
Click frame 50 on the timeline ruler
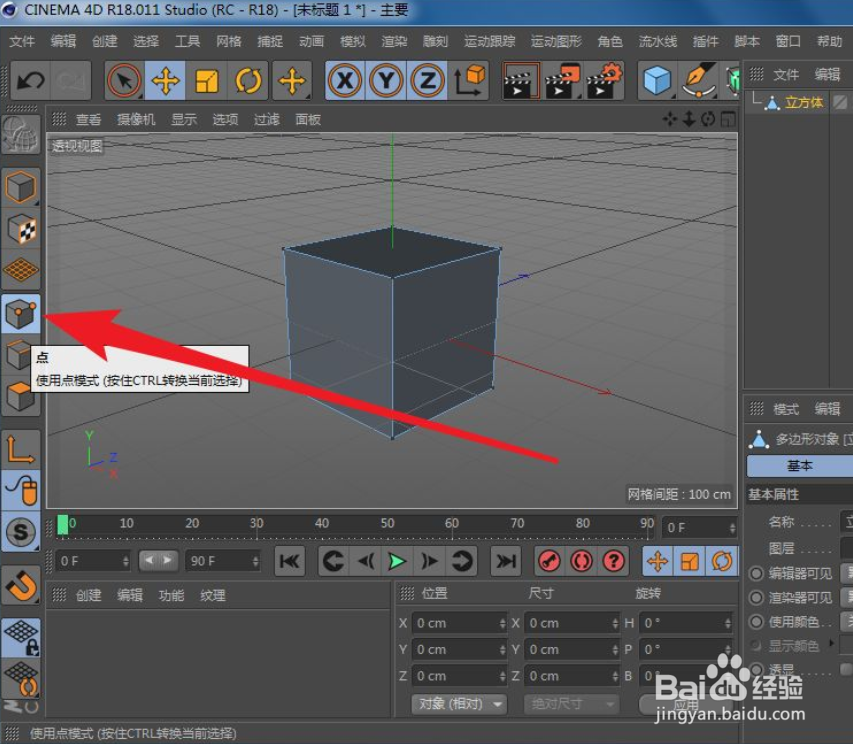click(x=387, y=523)
